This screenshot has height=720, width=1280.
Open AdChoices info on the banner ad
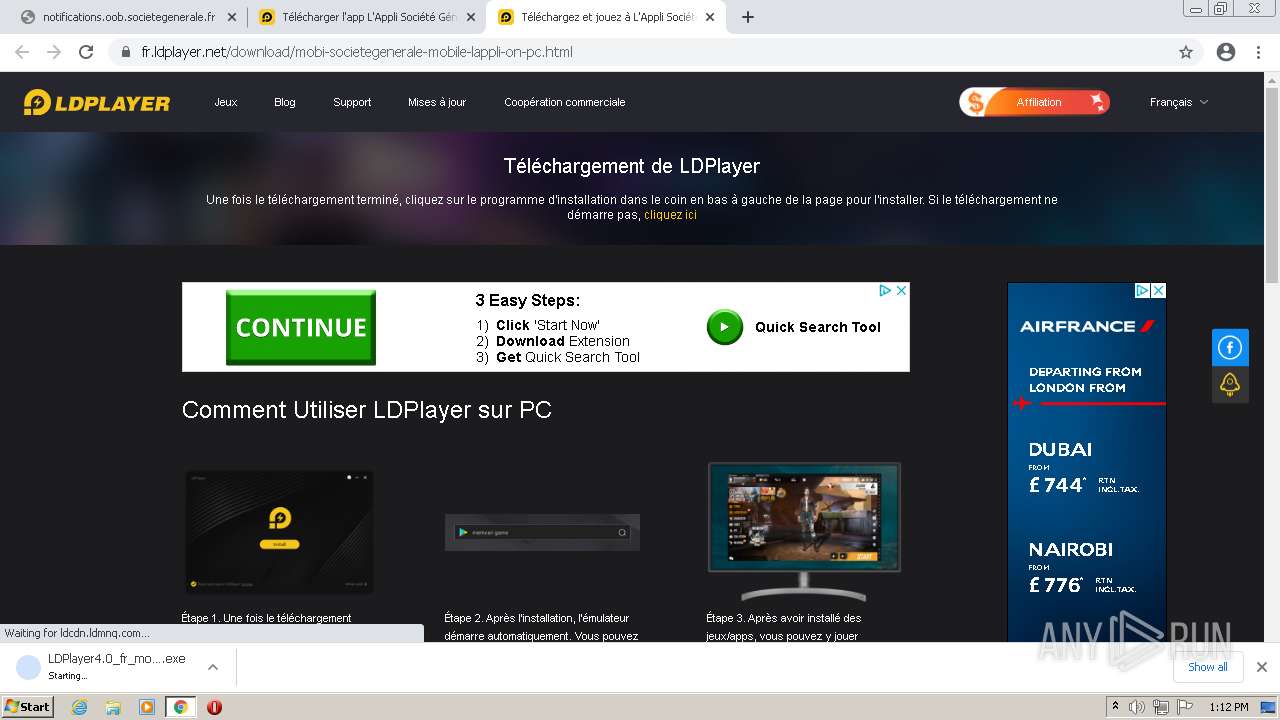tap(885, 290)
